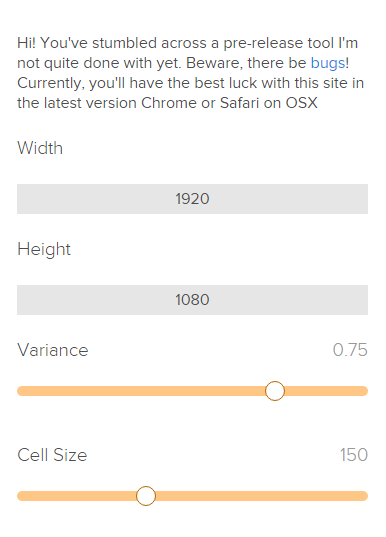Image resolution: width=386 pixels, height=537 pixels.
Task: Click Cell Size track left of knob
Action: [x=77, y=496]
